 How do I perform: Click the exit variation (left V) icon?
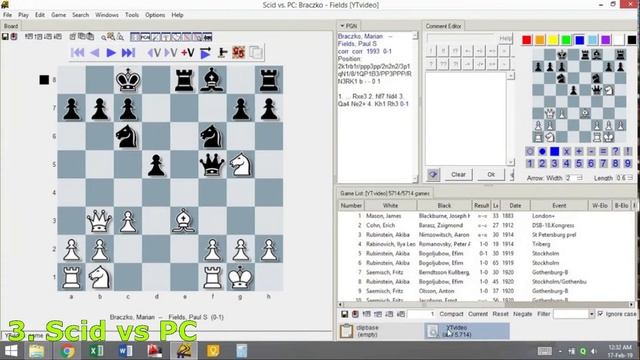[x=154, y=52]
